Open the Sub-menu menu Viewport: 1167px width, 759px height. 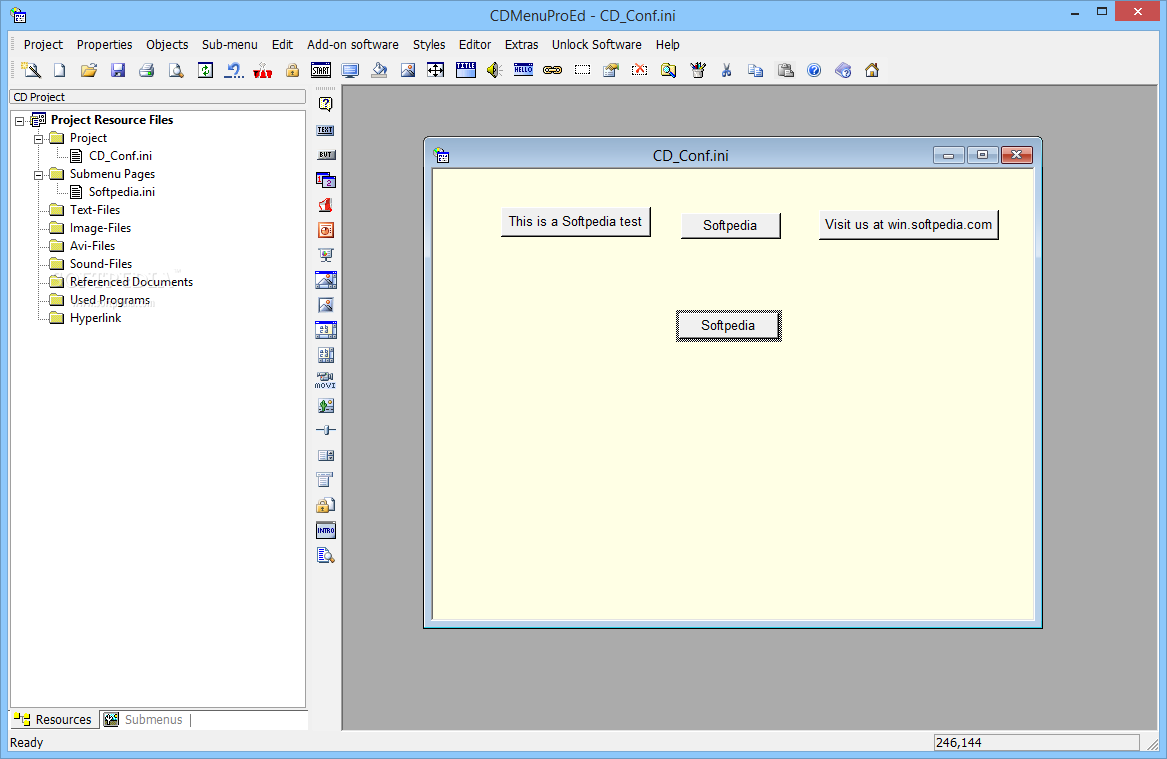(229, 45)
